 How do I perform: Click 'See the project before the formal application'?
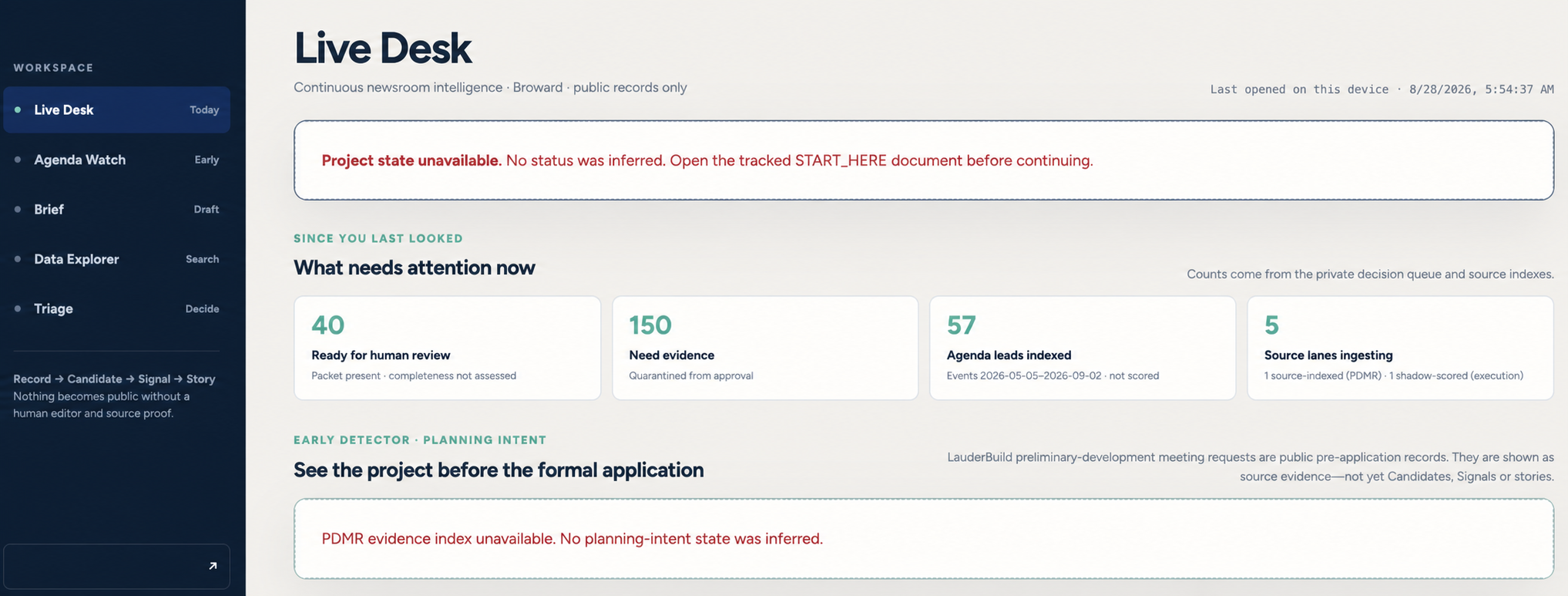pyautogui.click(x=499, y=470)
